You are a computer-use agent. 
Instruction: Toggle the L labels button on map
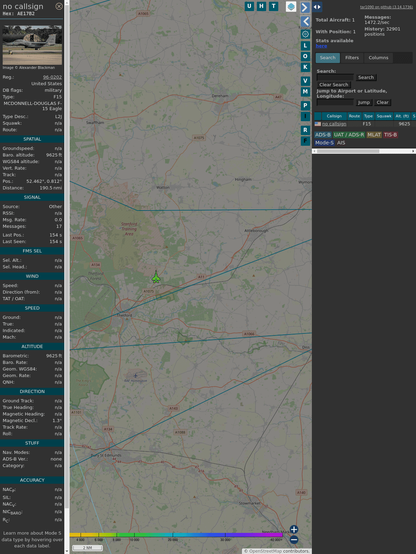305,46
